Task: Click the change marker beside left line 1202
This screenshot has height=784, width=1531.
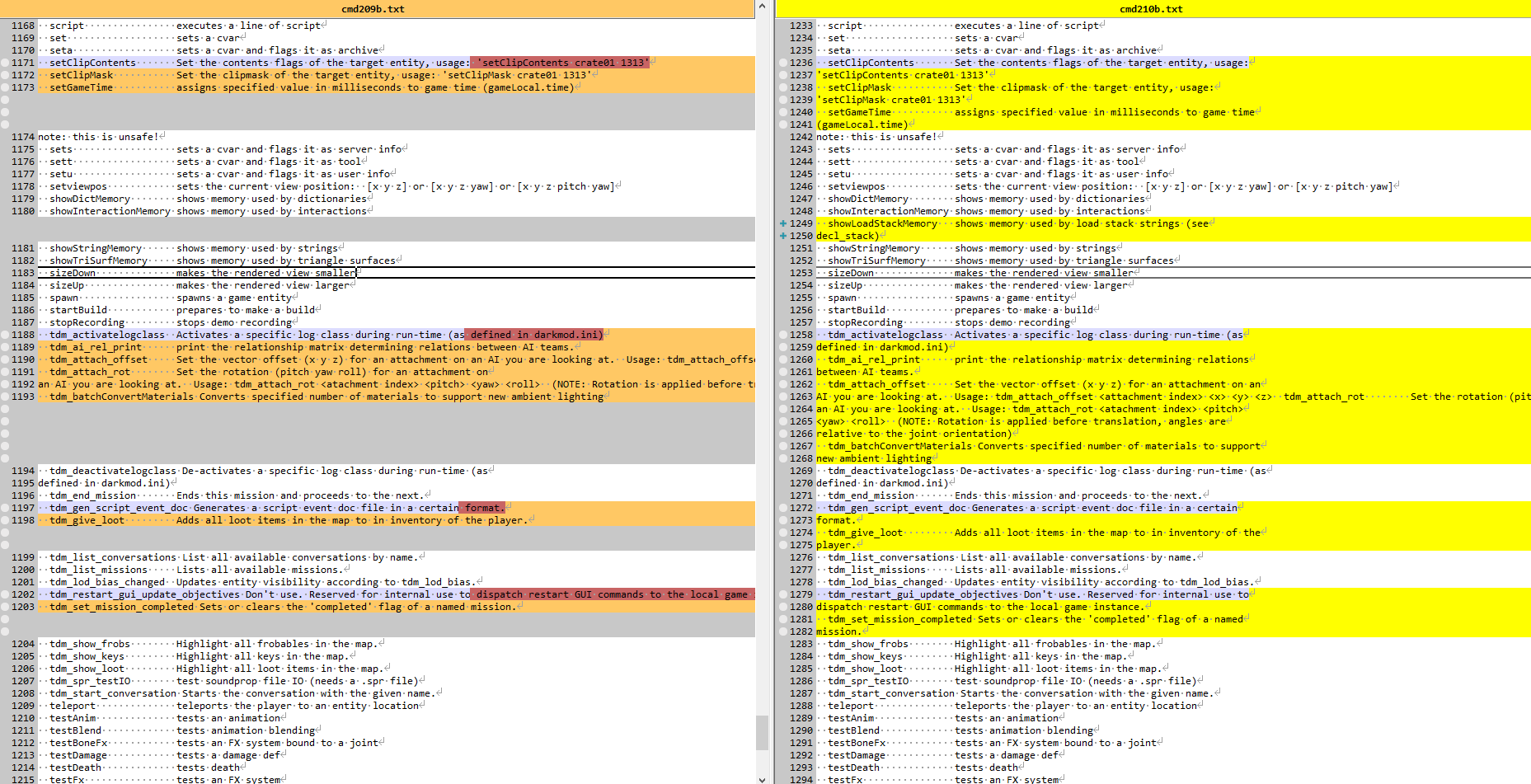Action: tap(5, 594)
